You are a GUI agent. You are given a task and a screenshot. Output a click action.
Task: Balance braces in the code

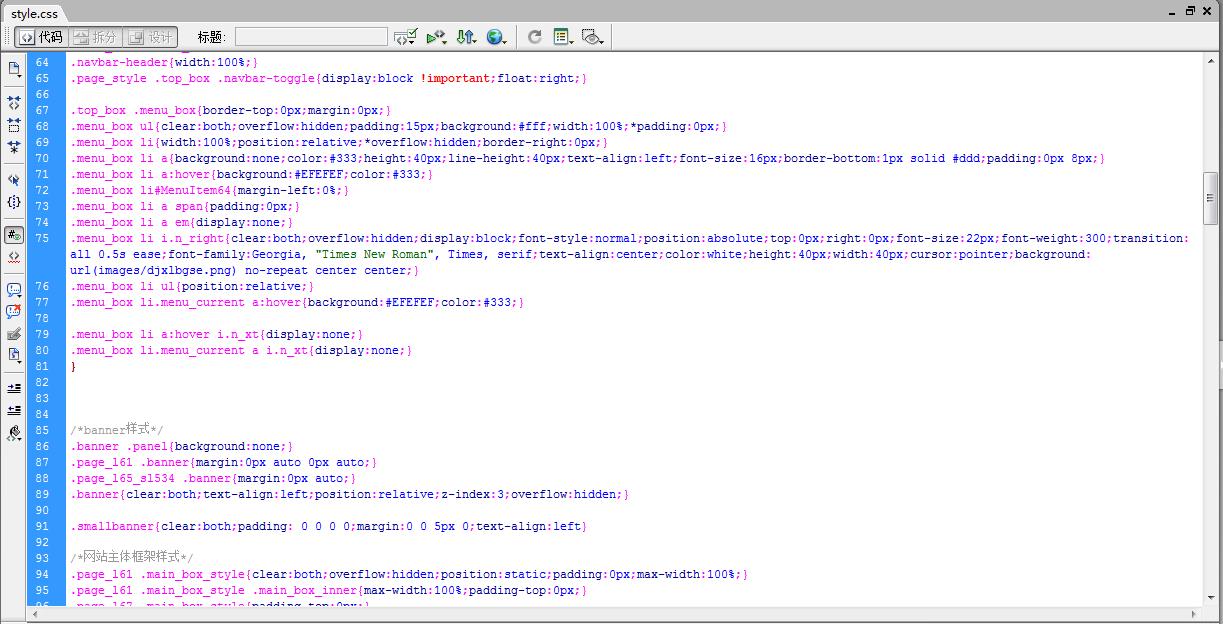(14, 202)
